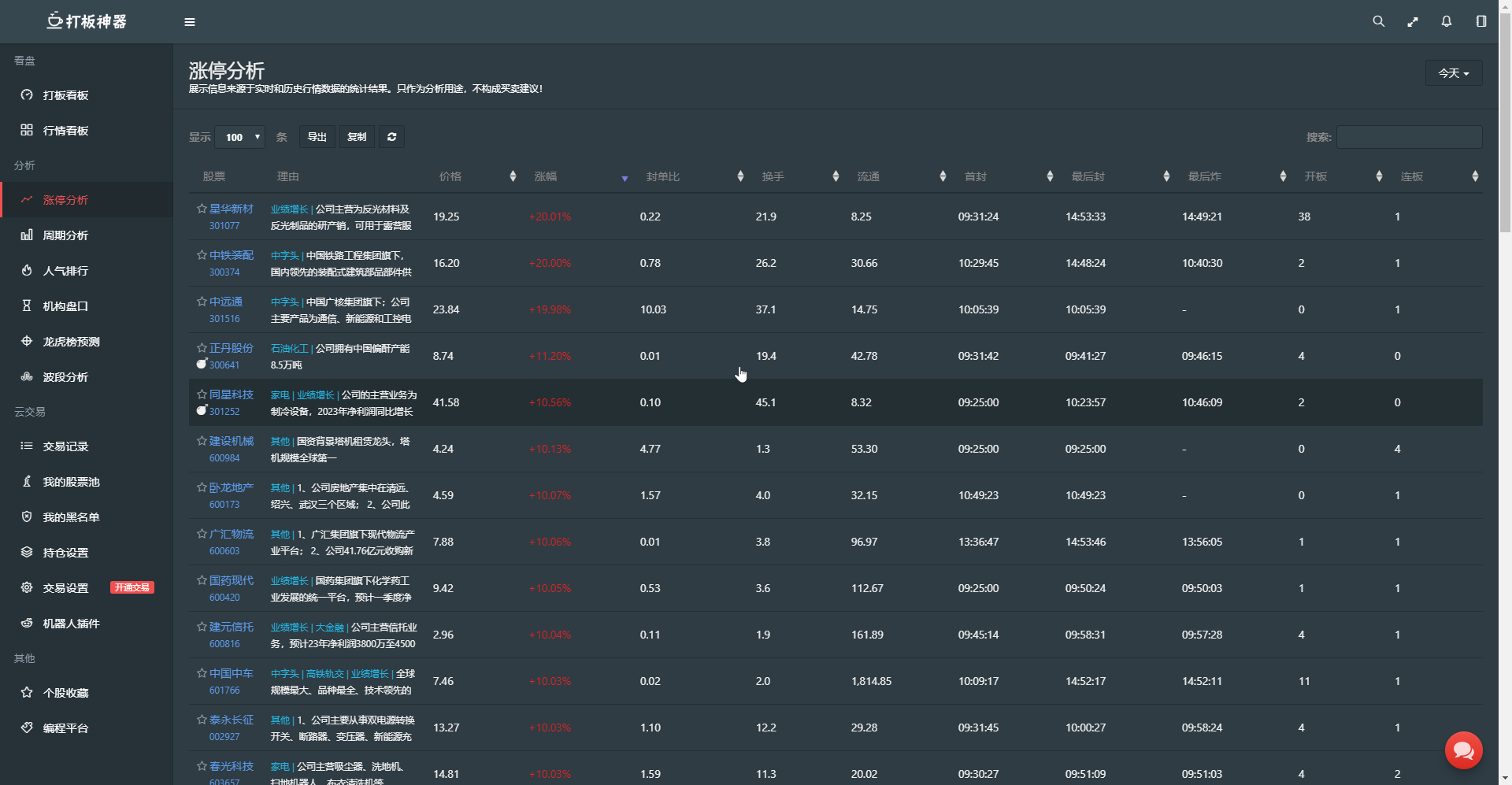Click the 打板神器 logo
Screen dimensions: 1512x785
tap(87, 21)
